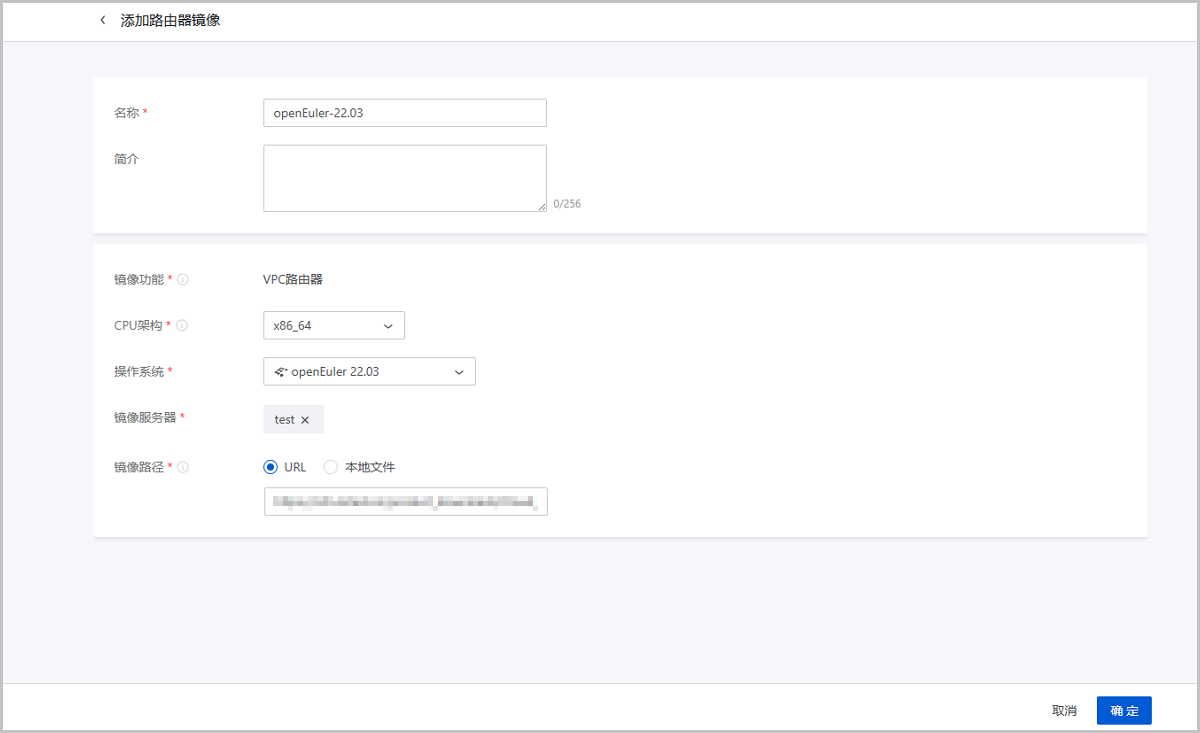Click the test tag in 镜像服务器
The image size is (1200, 733).
284,420
